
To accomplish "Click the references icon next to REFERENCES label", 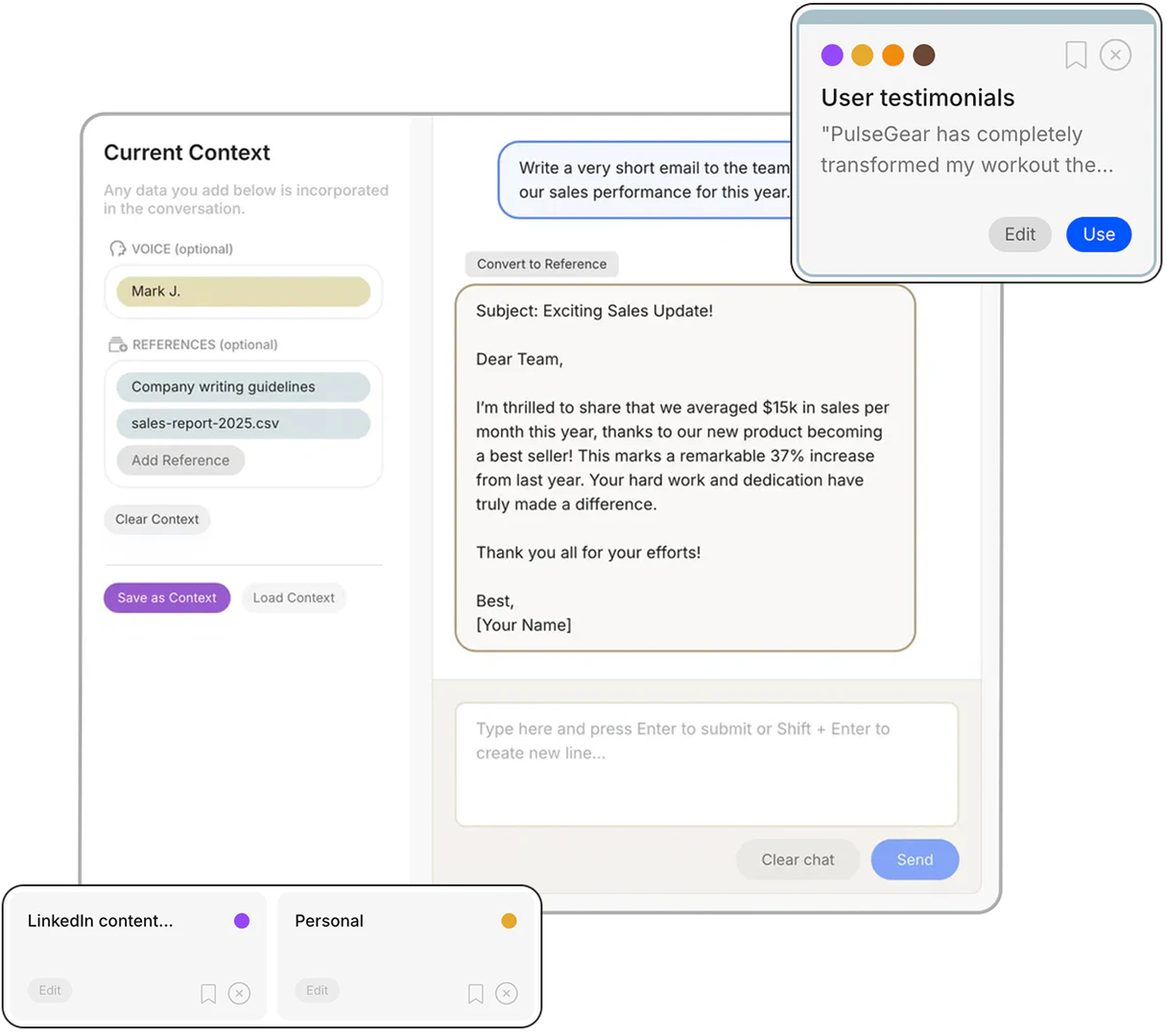I will click(x=117, y=343).
